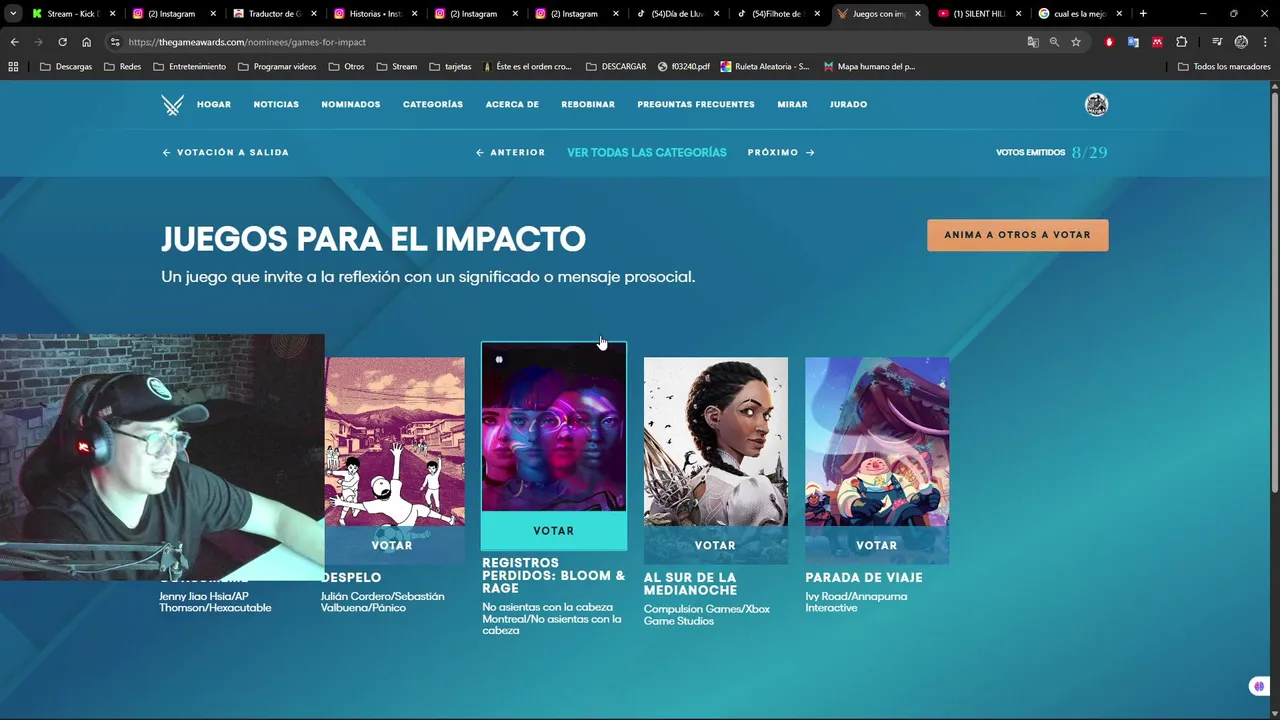Expand Todos los marcadores folder
Viewport: 1280px width, 720px height.
pyautogui.click(x=1224, y=67)
